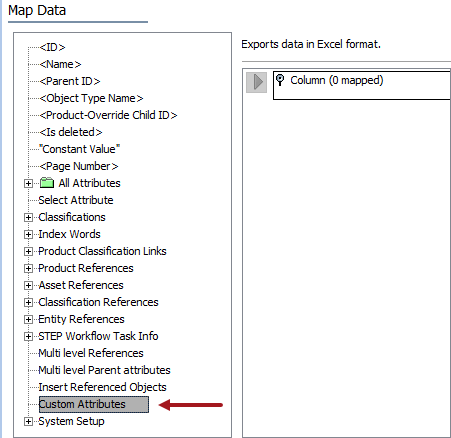Select Multi level References item
This screenshot has height=438, width=451.
tap(91, 353)
